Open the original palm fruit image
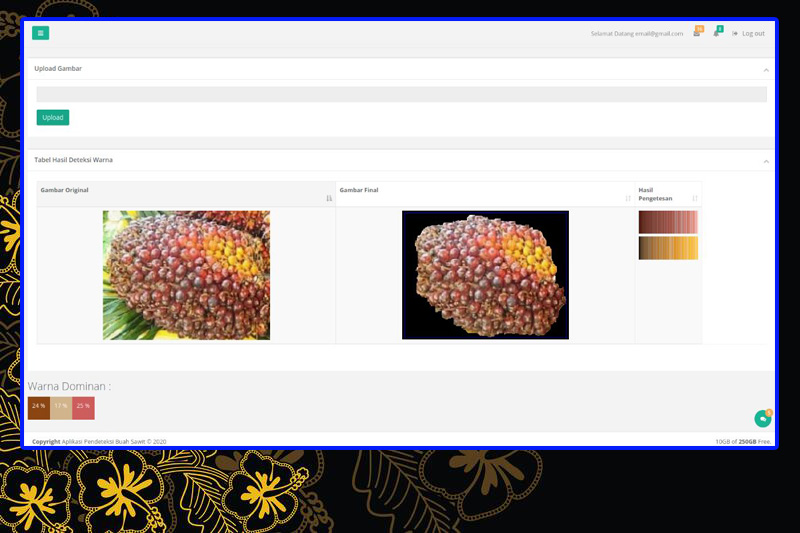The height and width of the screenshot is (533, 800). (x=186, y=275)
